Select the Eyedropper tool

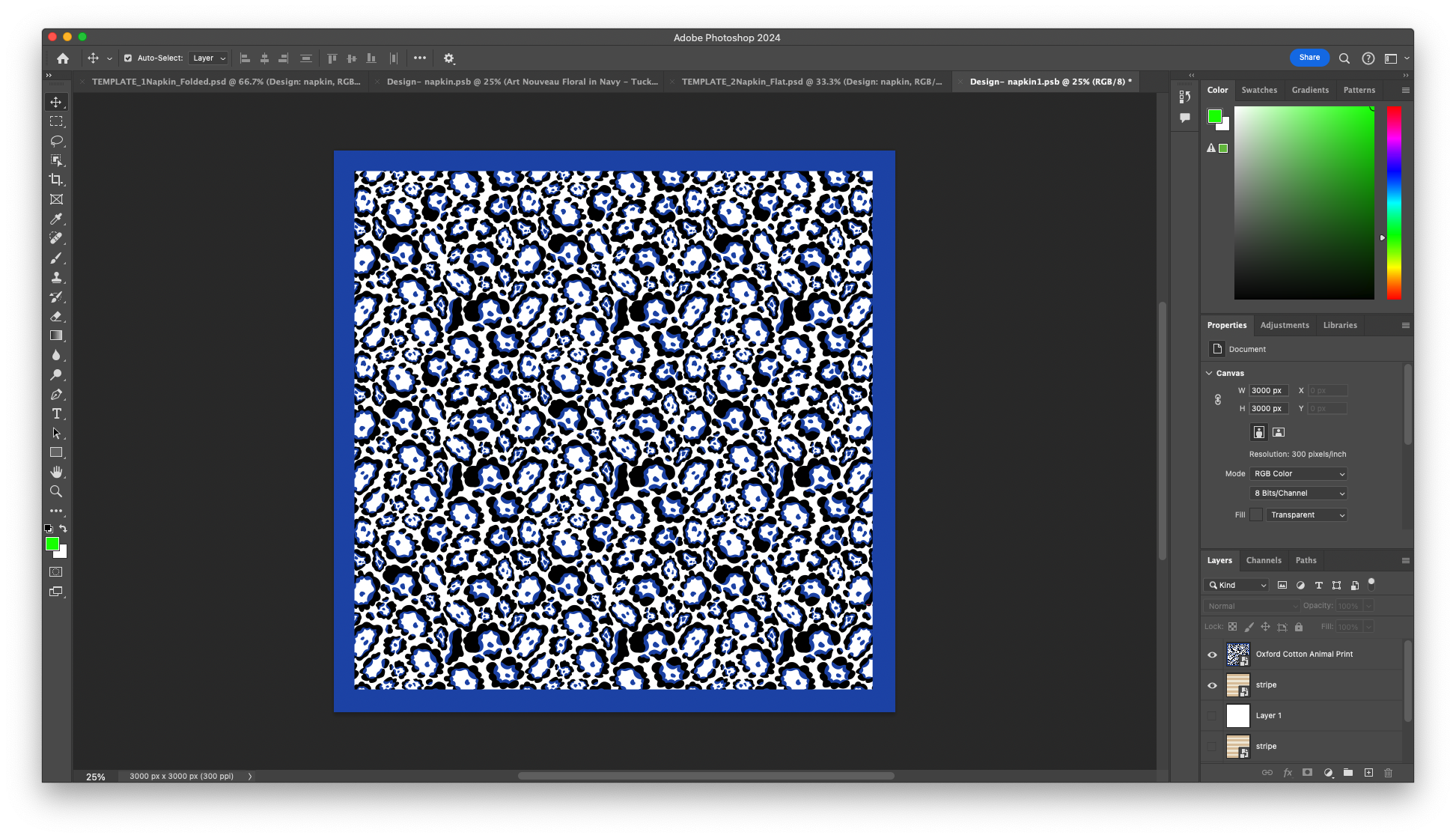(56, 219)
